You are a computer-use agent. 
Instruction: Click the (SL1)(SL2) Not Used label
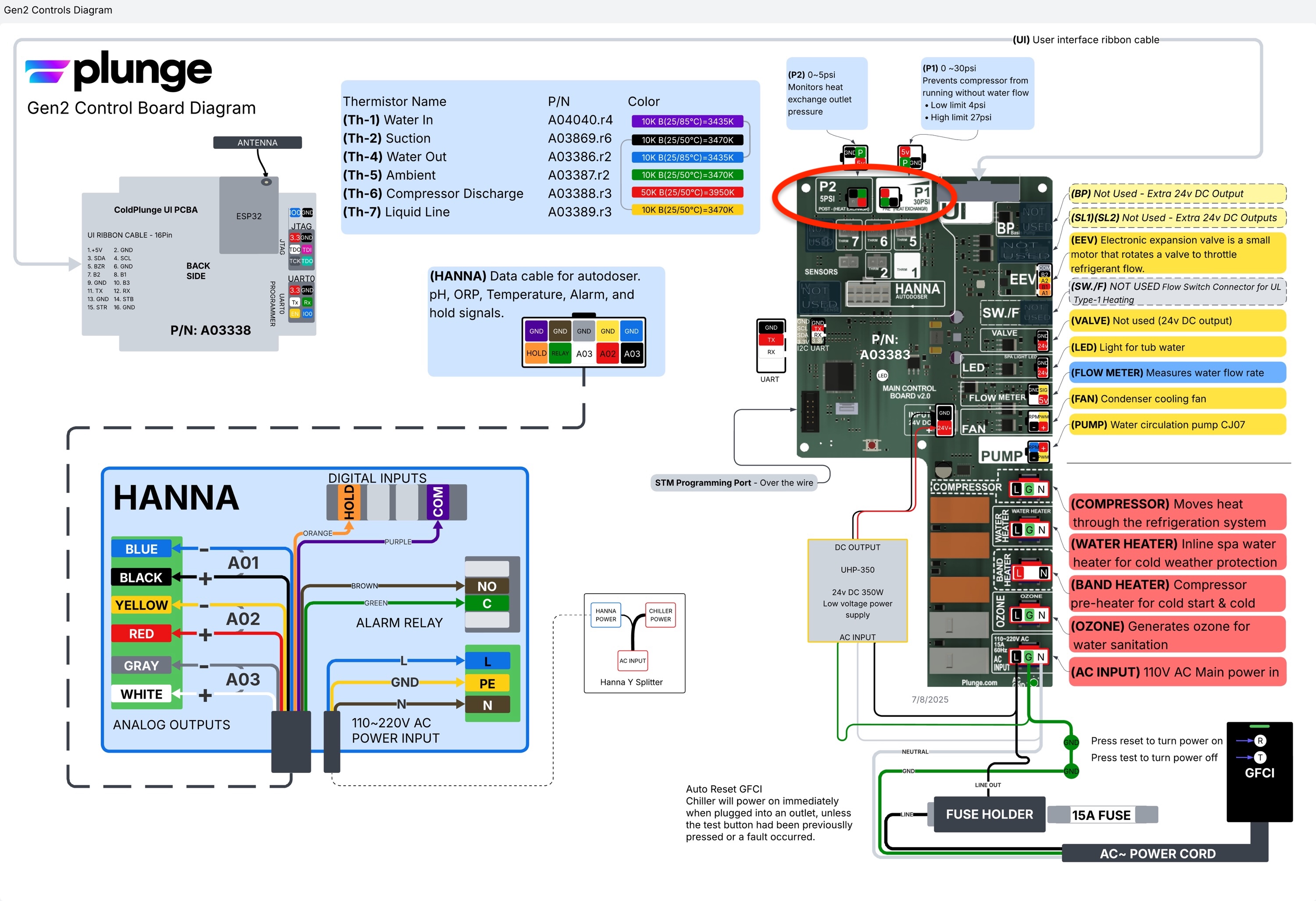click(1177, 218)
